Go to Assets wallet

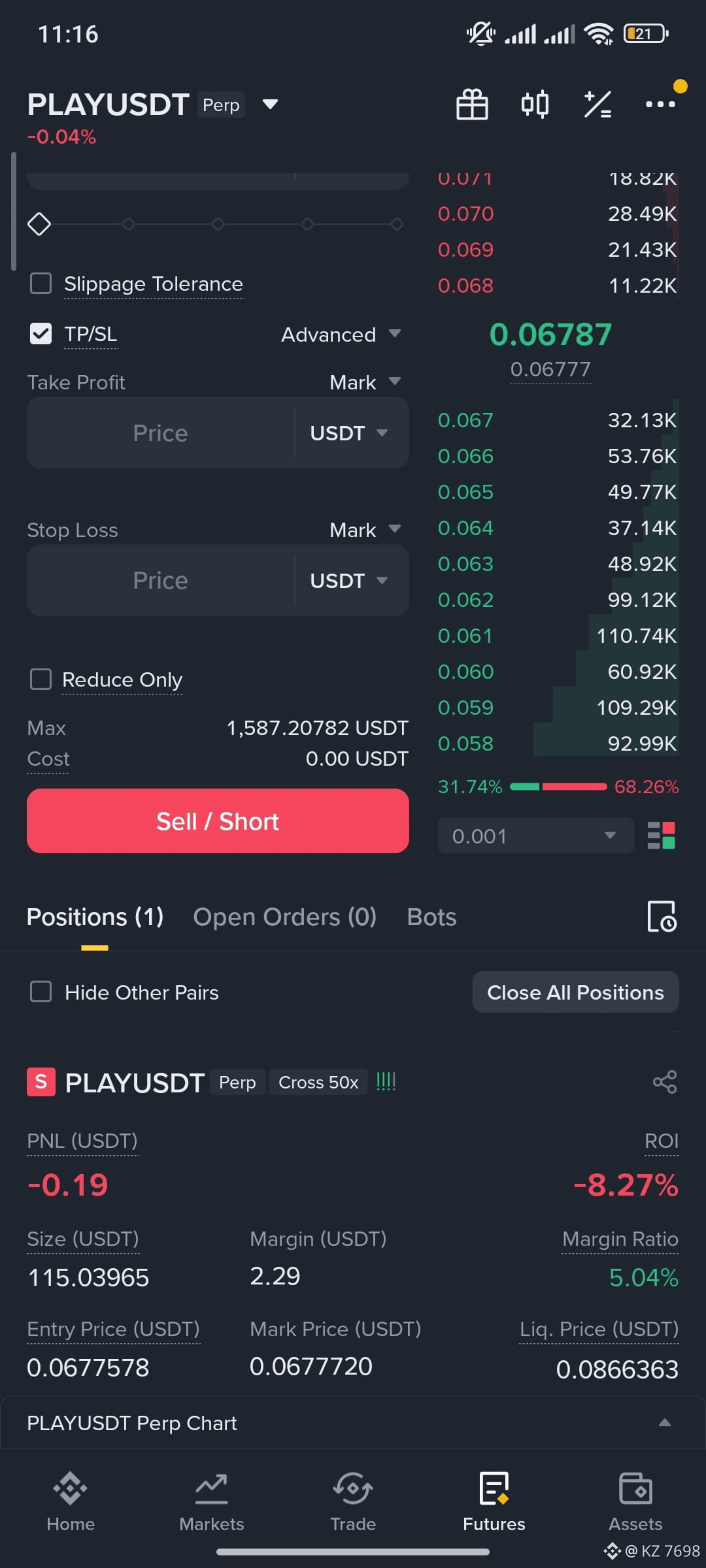[x=635, y=1501]
